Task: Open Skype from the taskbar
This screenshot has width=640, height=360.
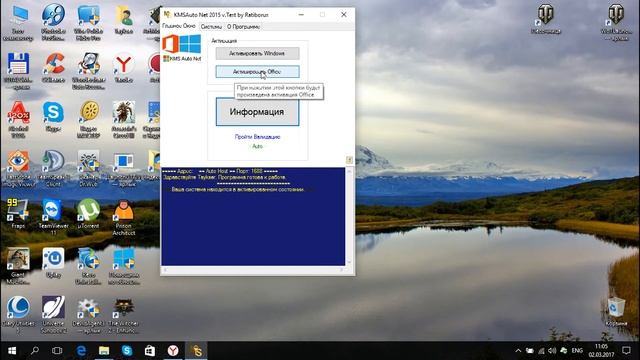Action: tap(127, 351)
